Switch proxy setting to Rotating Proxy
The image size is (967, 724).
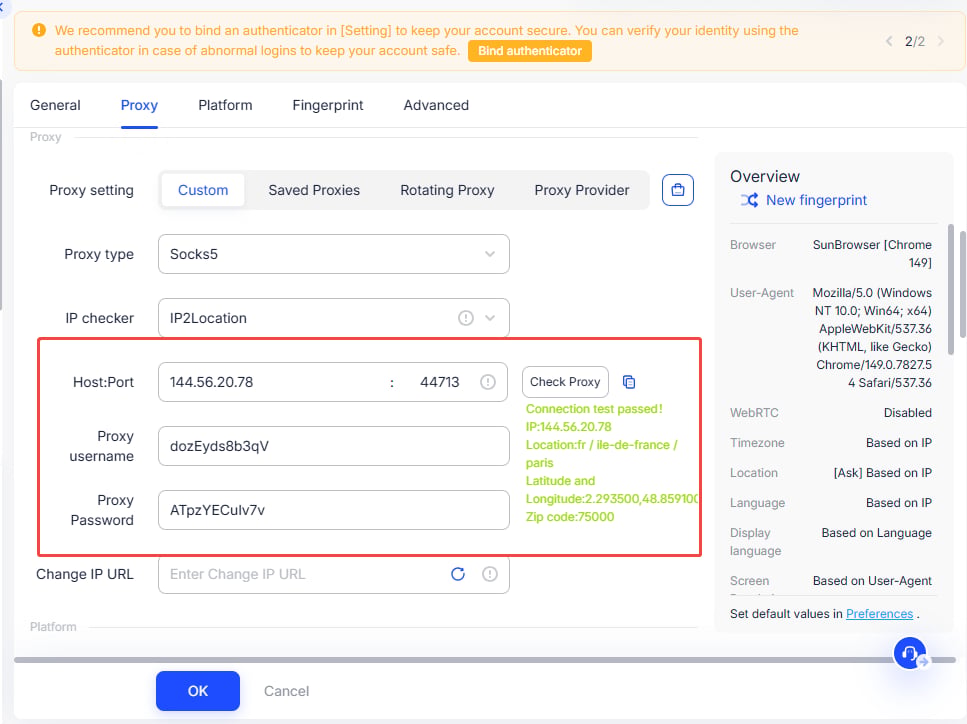click(x=447, y=190)
